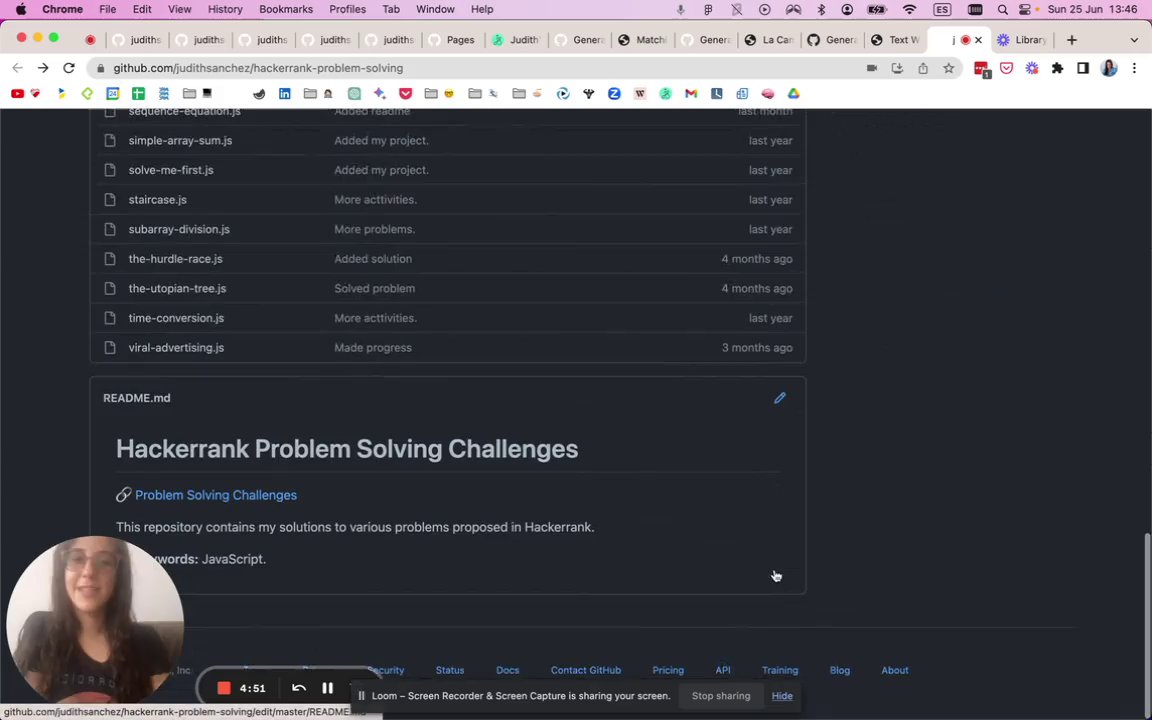Open macOS Spotlight search

point(1003,10)
